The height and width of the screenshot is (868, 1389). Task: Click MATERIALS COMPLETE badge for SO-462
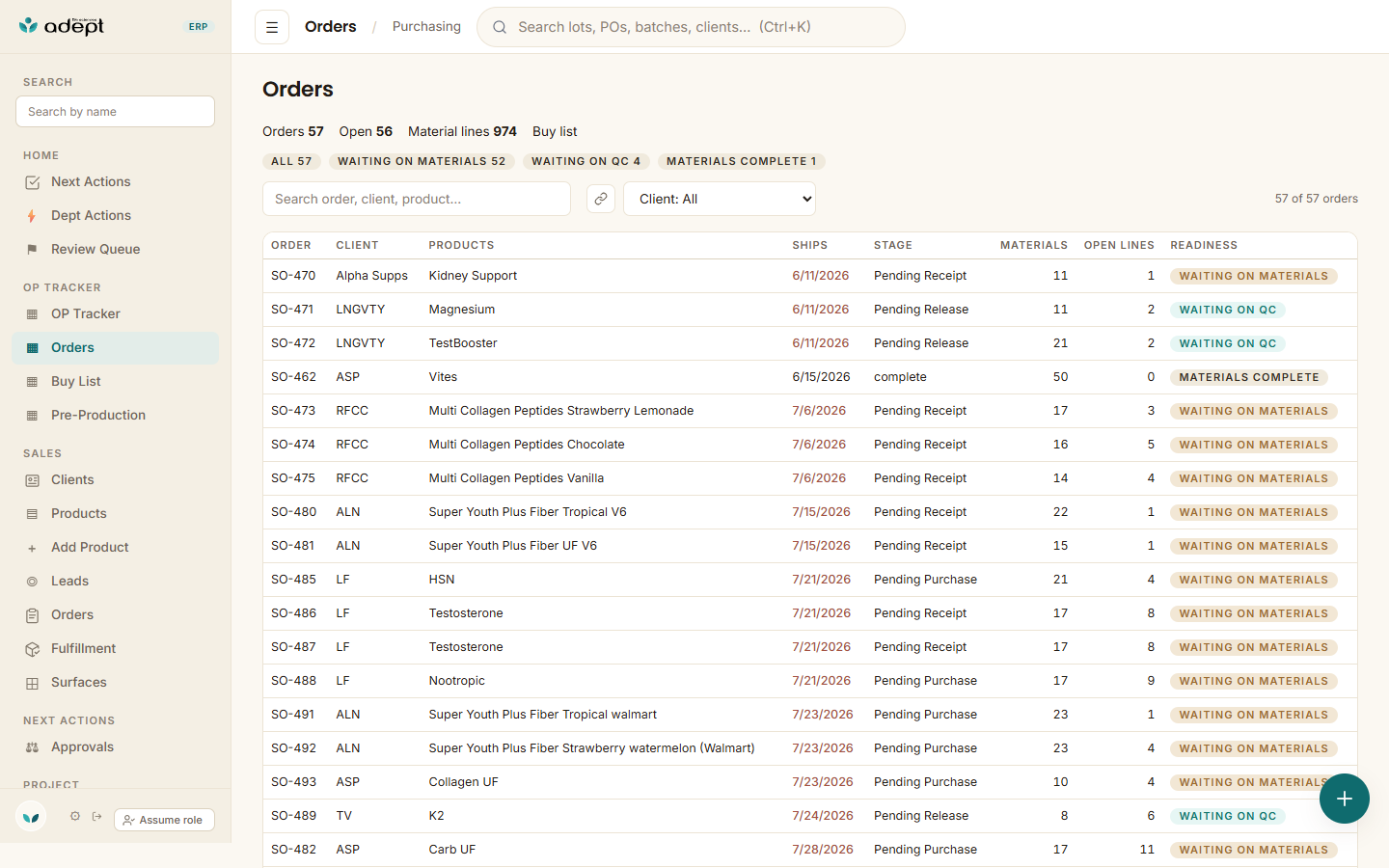point(1249,377)
